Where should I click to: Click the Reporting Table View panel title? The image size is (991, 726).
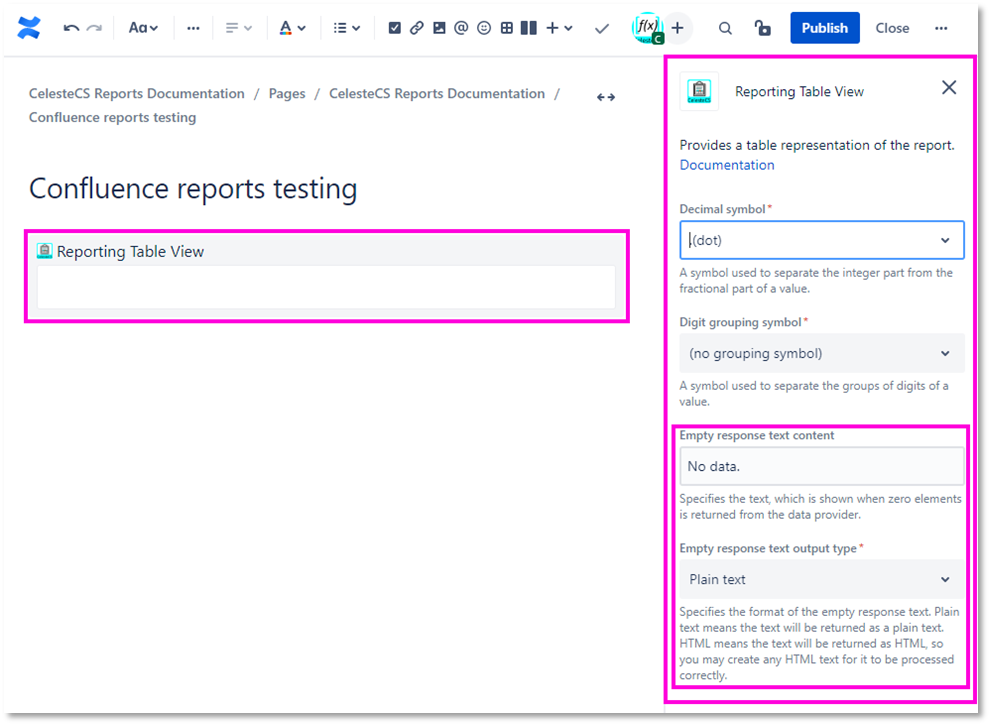(x=799, y=92)
